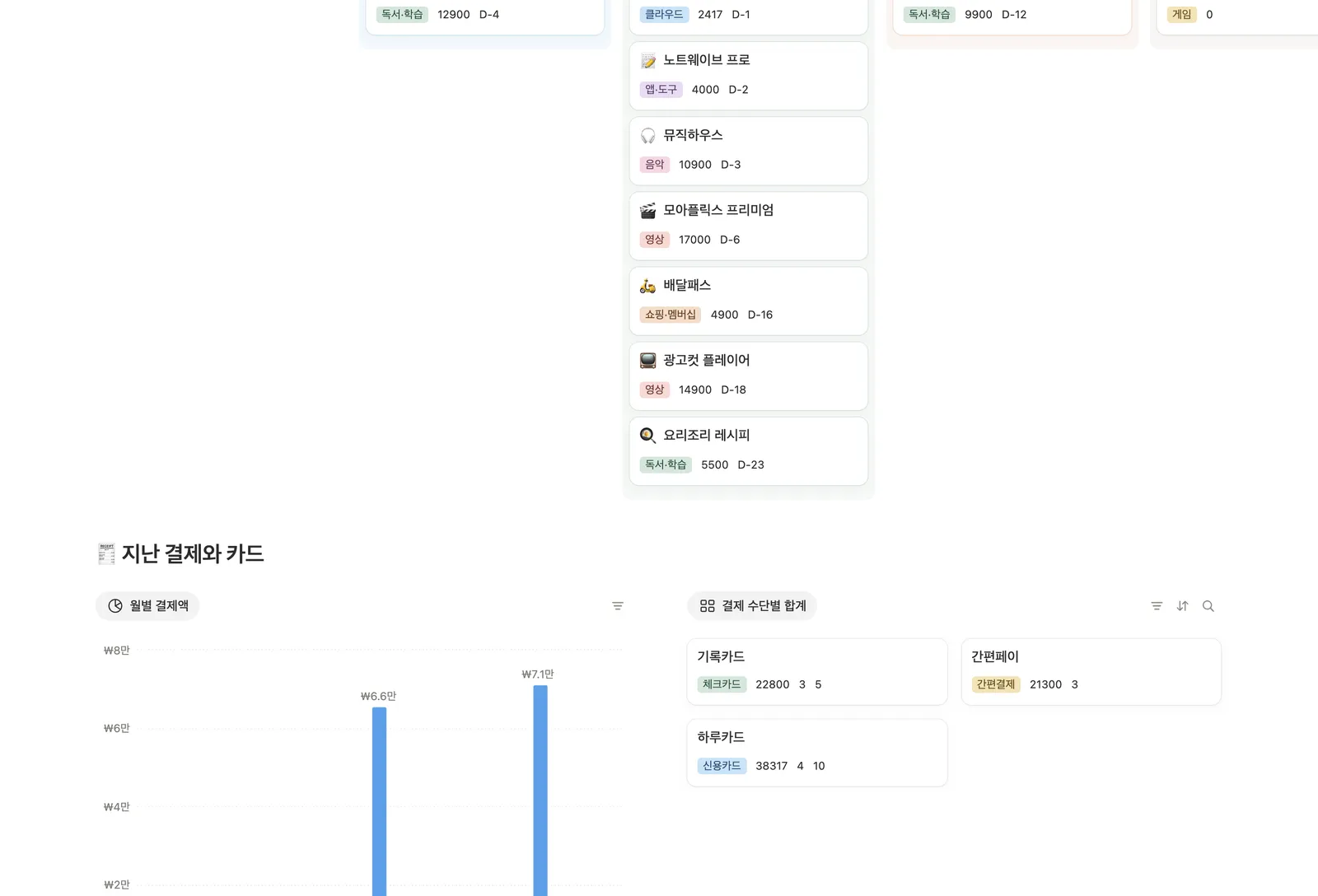Open the 노트웨이브 프로 card
Viewport: 1318px width, 896px height.
tap(749, 76)
